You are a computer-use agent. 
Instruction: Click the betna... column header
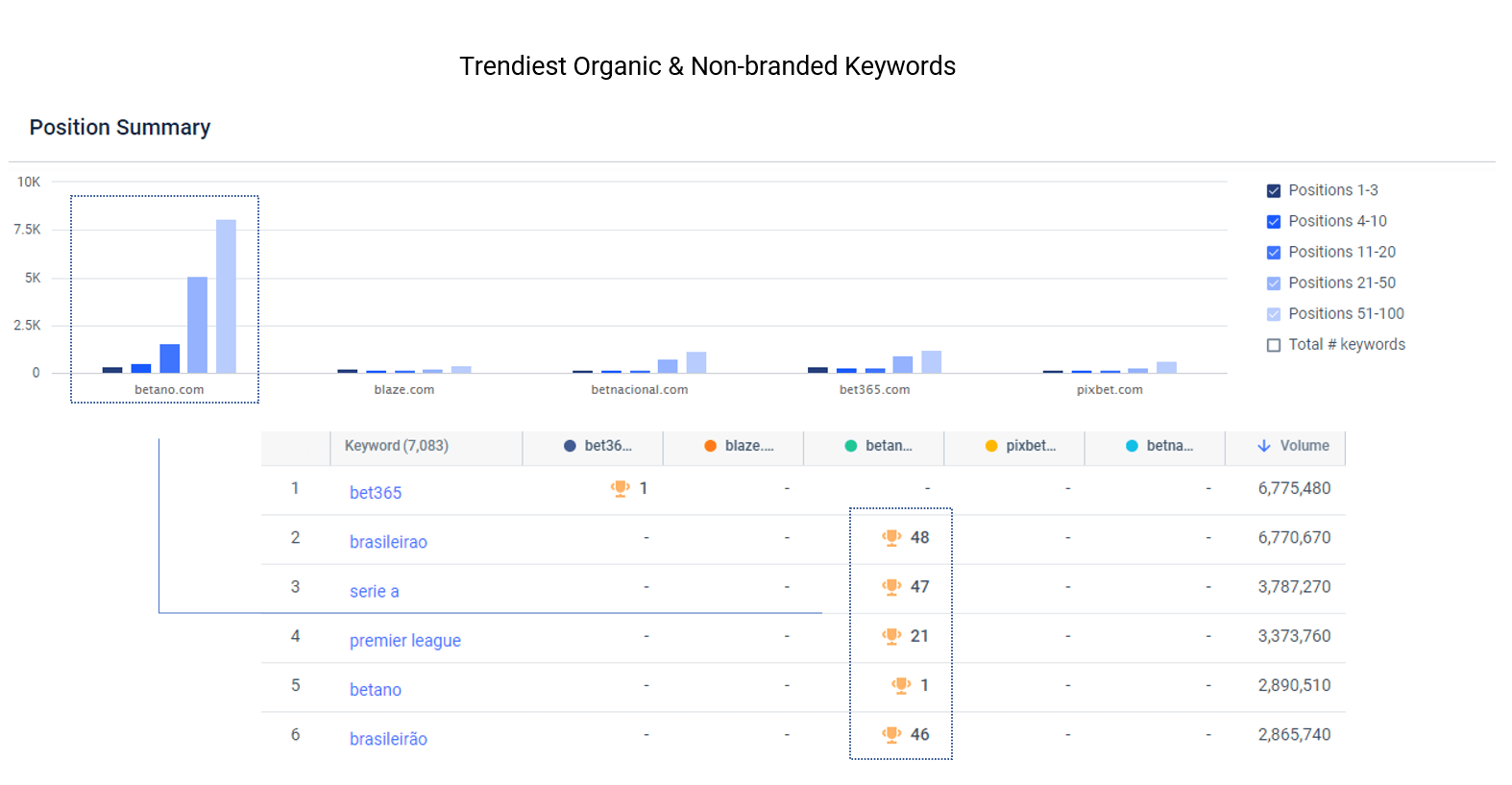pos(1155,448)
